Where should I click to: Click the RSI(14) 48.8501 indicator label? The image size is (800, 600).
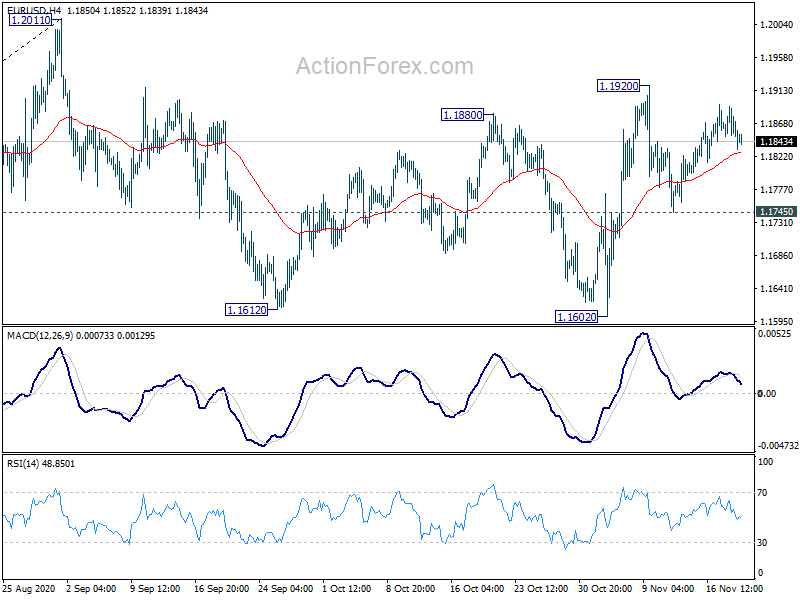41,464
